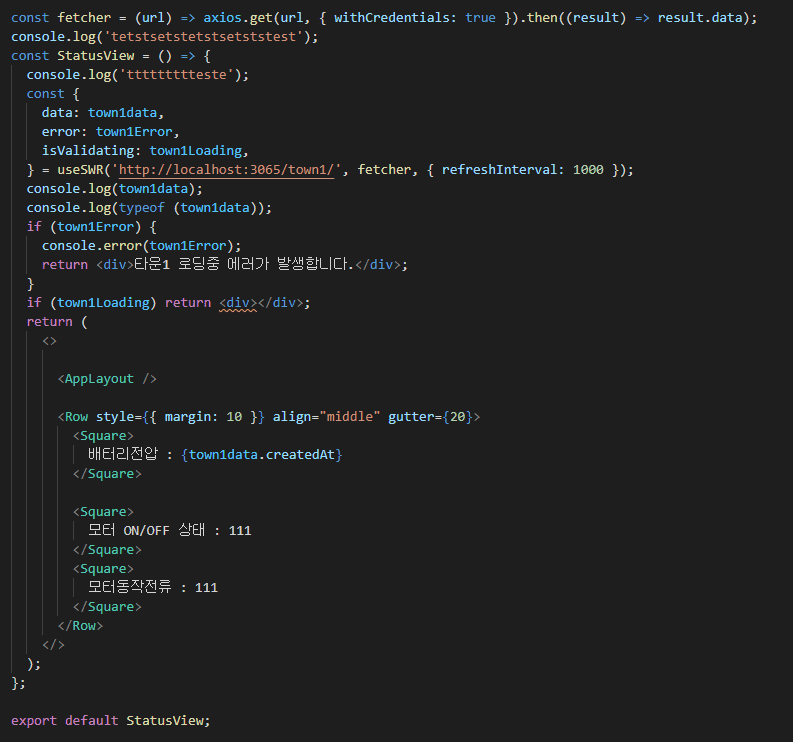Click the axios.get call
793x742 pixels.
click(238, 18)
